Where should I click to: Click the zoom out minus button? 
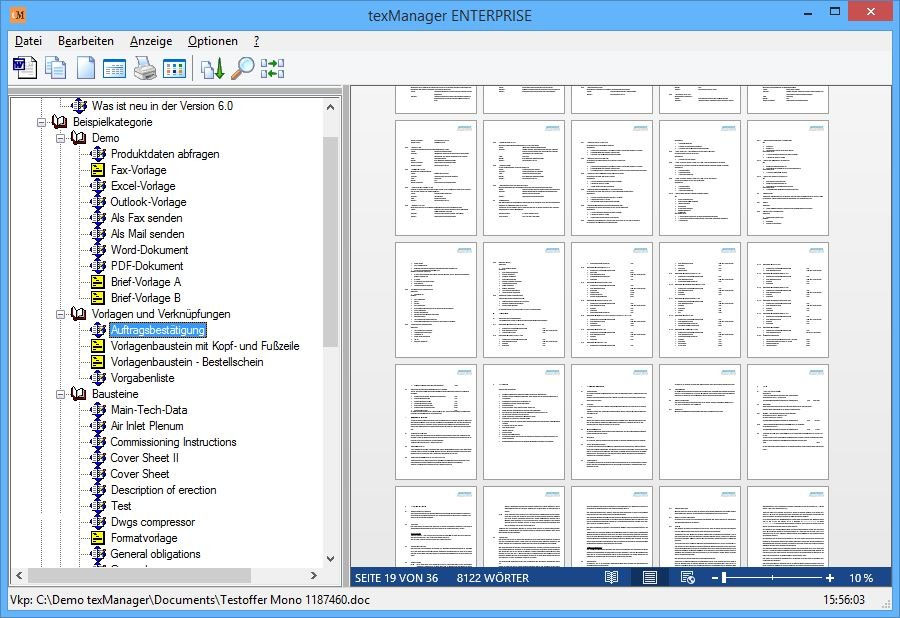[715, 578]
